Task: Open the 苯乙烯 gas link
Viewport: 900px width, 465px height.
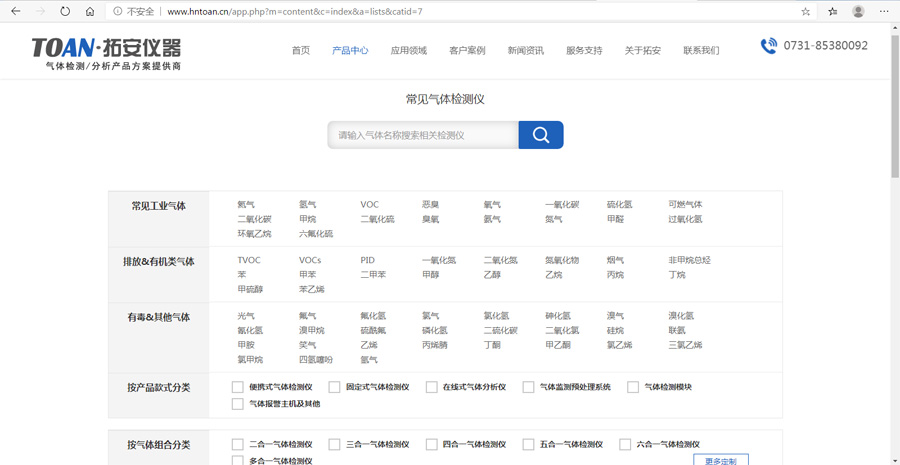Action: coord(312,289)
